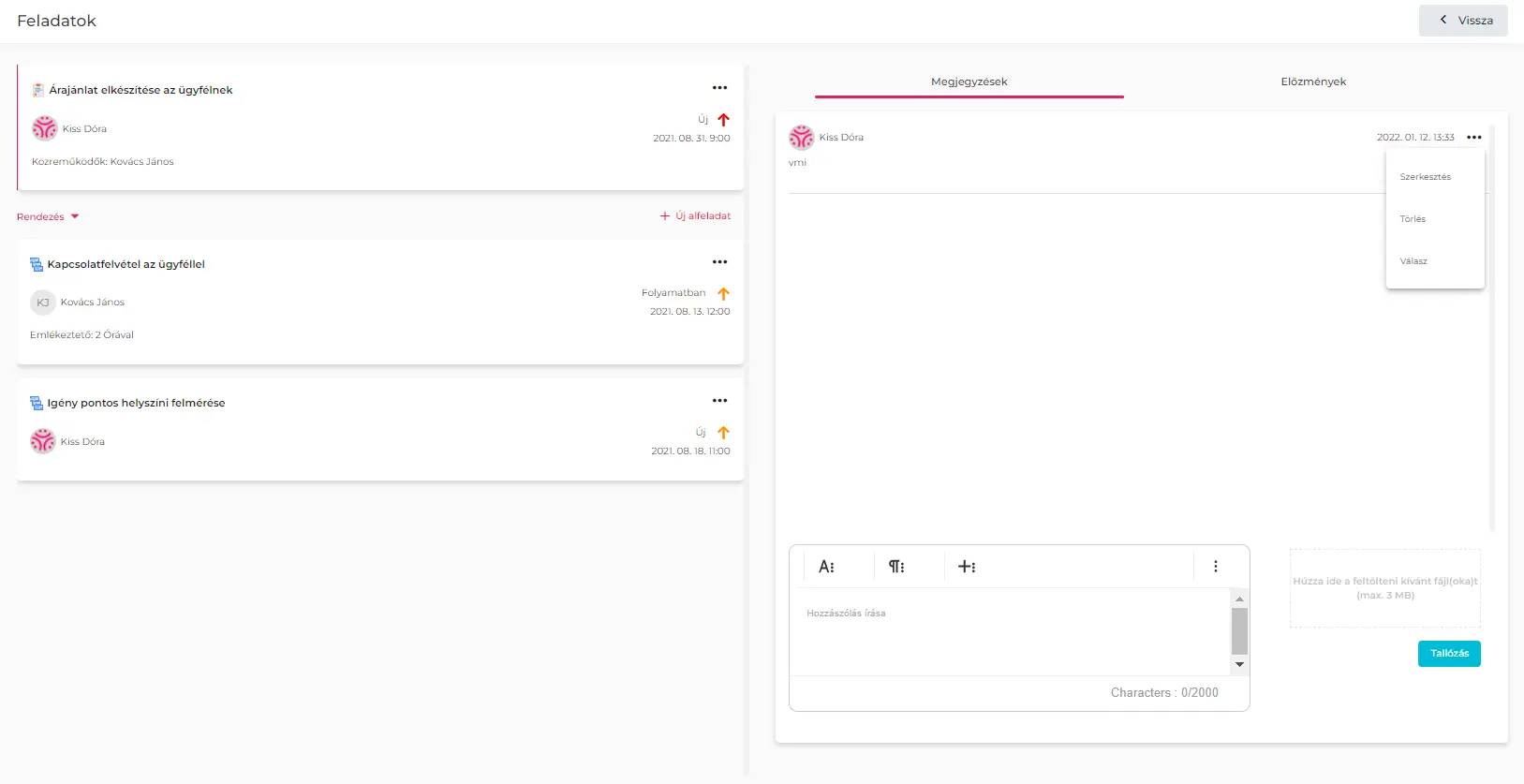Click Kiss Dóra avatar in comment
This screenshot has height=784, width=1524.
(x=802, y=138)
